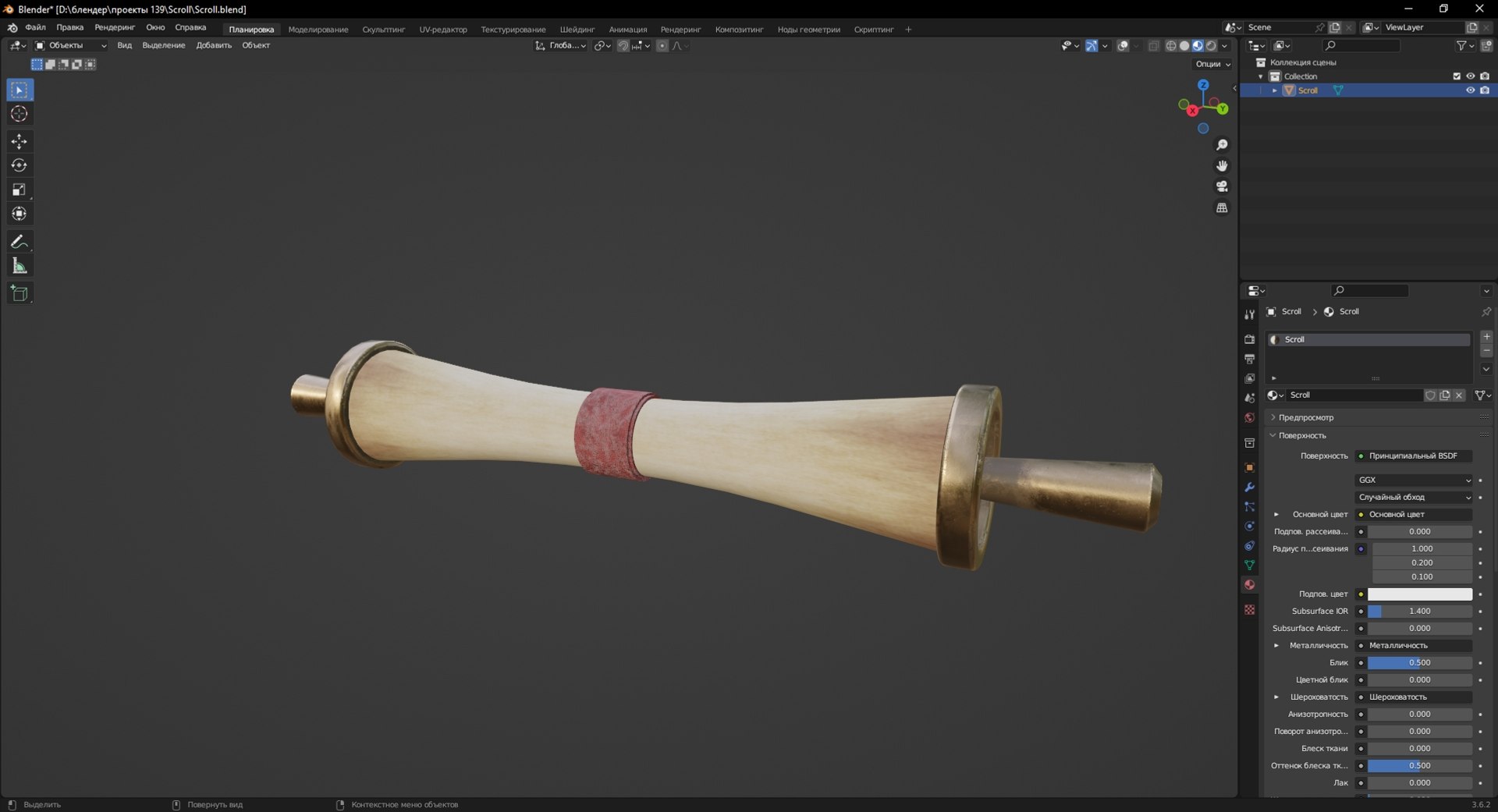Select the Add Cube tool
This screenshot has height=812, width=1498.
(x=20, y=293)
